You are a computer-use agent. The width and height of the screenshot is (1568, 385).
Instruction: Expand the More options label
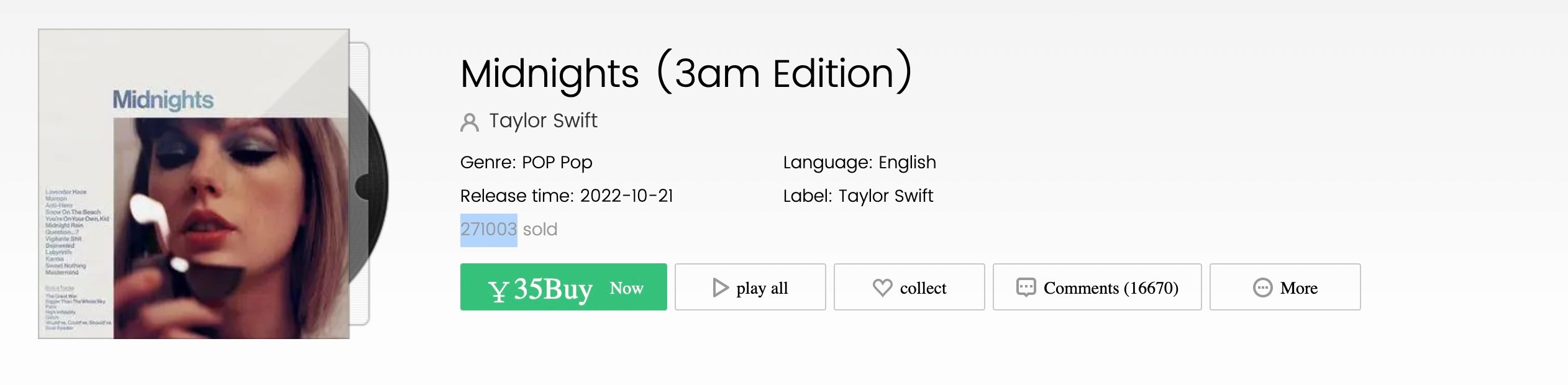click(x=1299, y=288)
